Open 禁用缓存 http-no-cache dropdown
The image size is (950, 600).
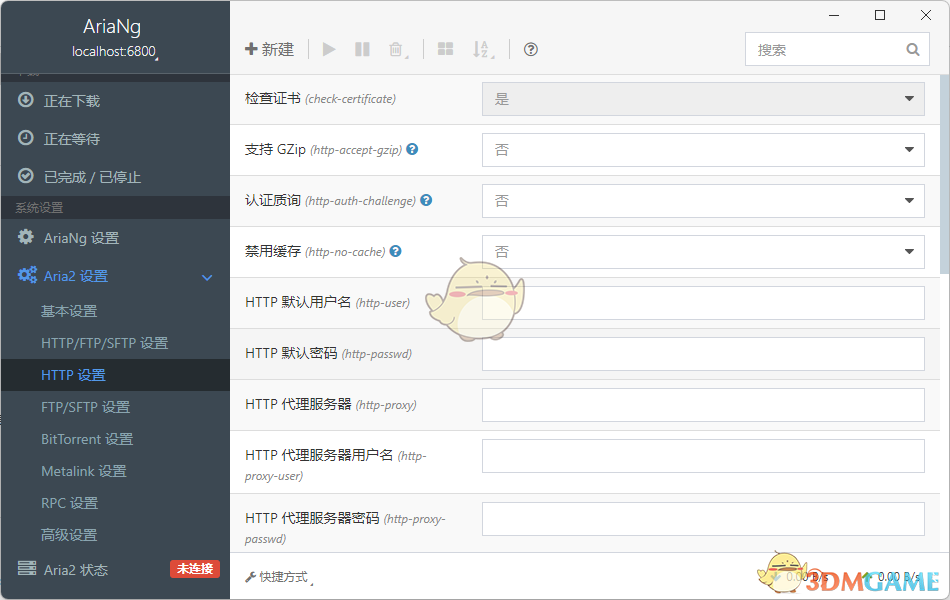pos(703,252)
